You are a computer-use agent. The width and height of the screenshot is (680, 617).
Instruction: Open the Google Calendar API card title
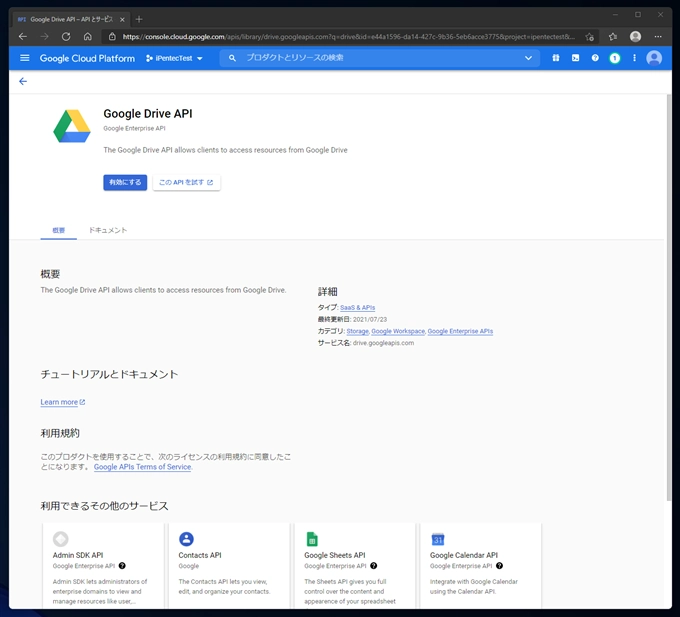464,555
